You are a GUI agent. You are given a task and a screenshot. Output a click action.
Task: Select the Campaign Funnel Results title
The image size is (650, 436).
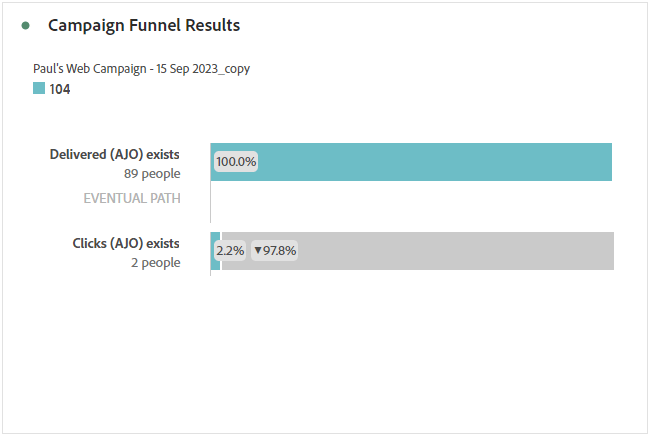(x=144, y=25)
